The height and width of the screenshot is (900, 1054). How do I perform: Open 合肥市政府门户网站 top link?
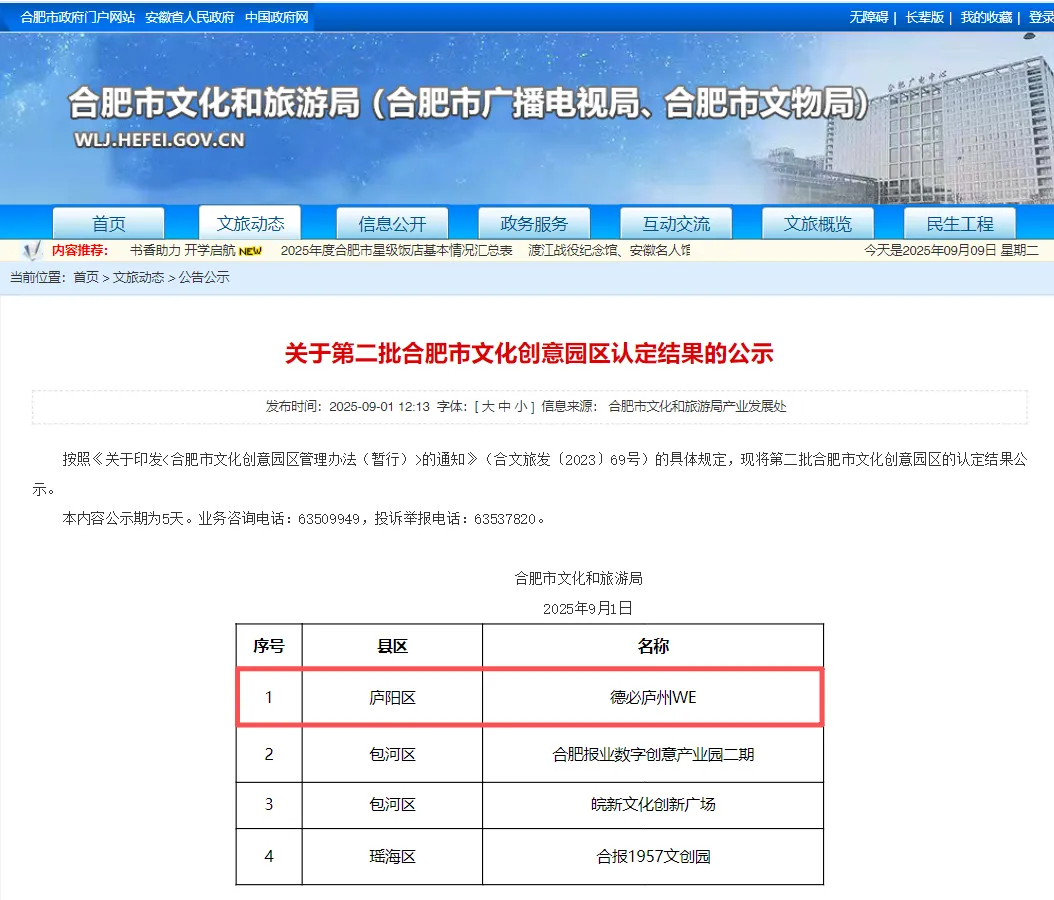click(x=78, y=17)
